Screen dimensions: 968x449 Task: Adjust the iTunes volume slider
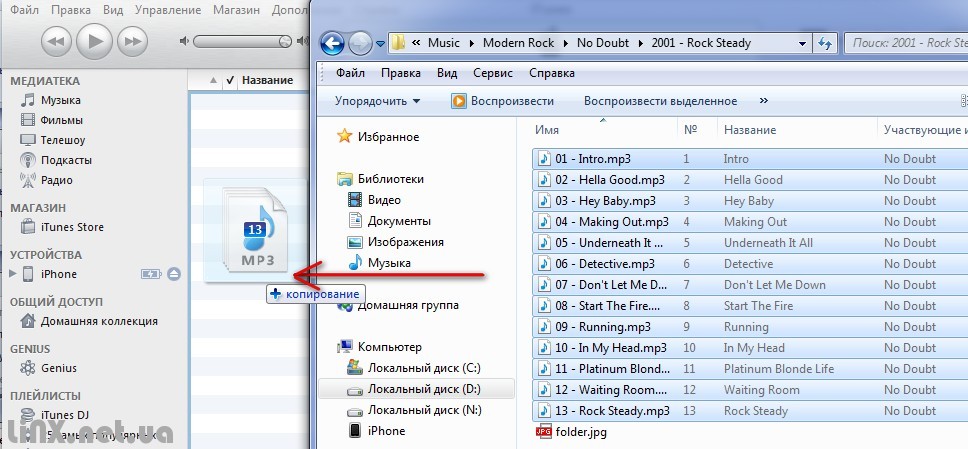click(242, 41)
